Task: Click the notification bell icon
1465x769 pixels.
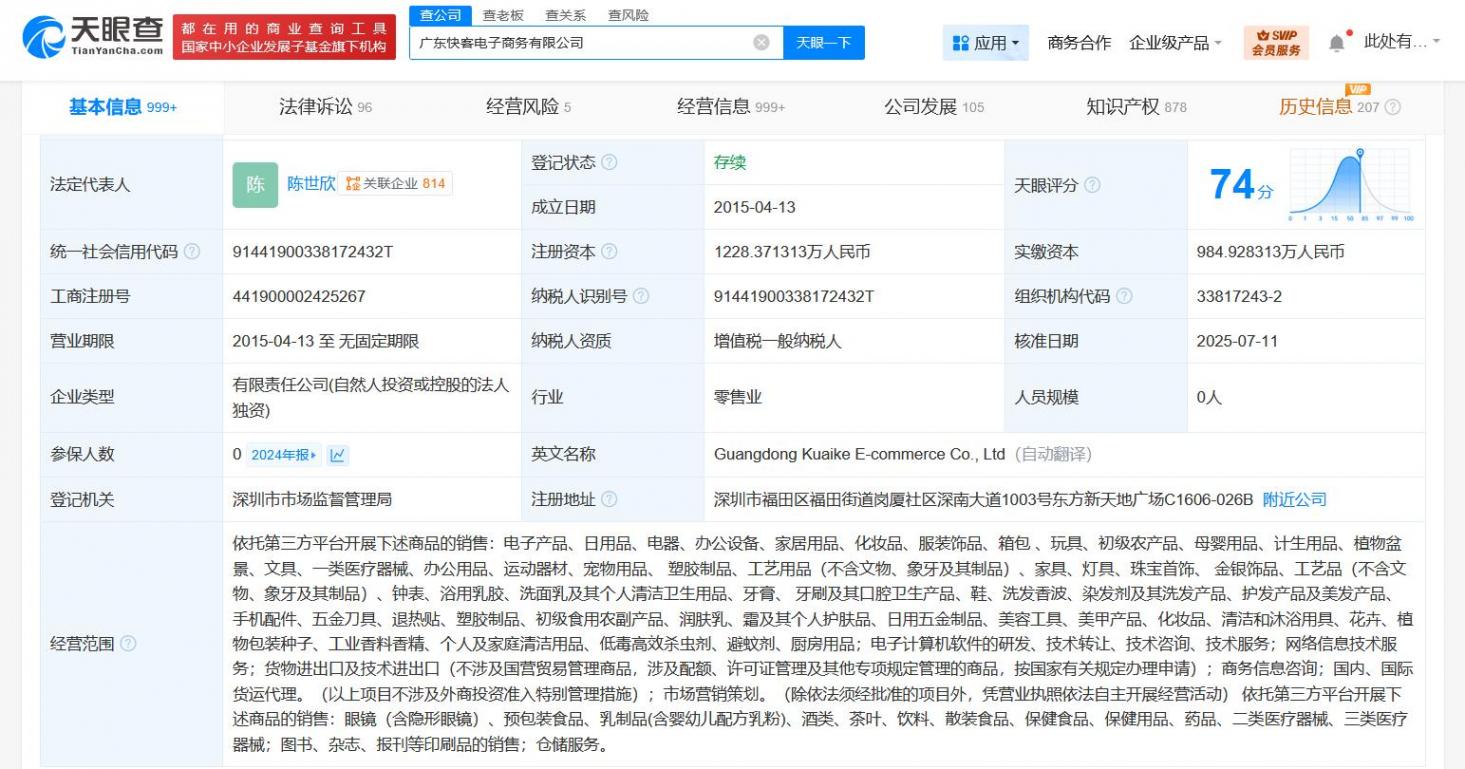Action: (x=1336, y=42)
